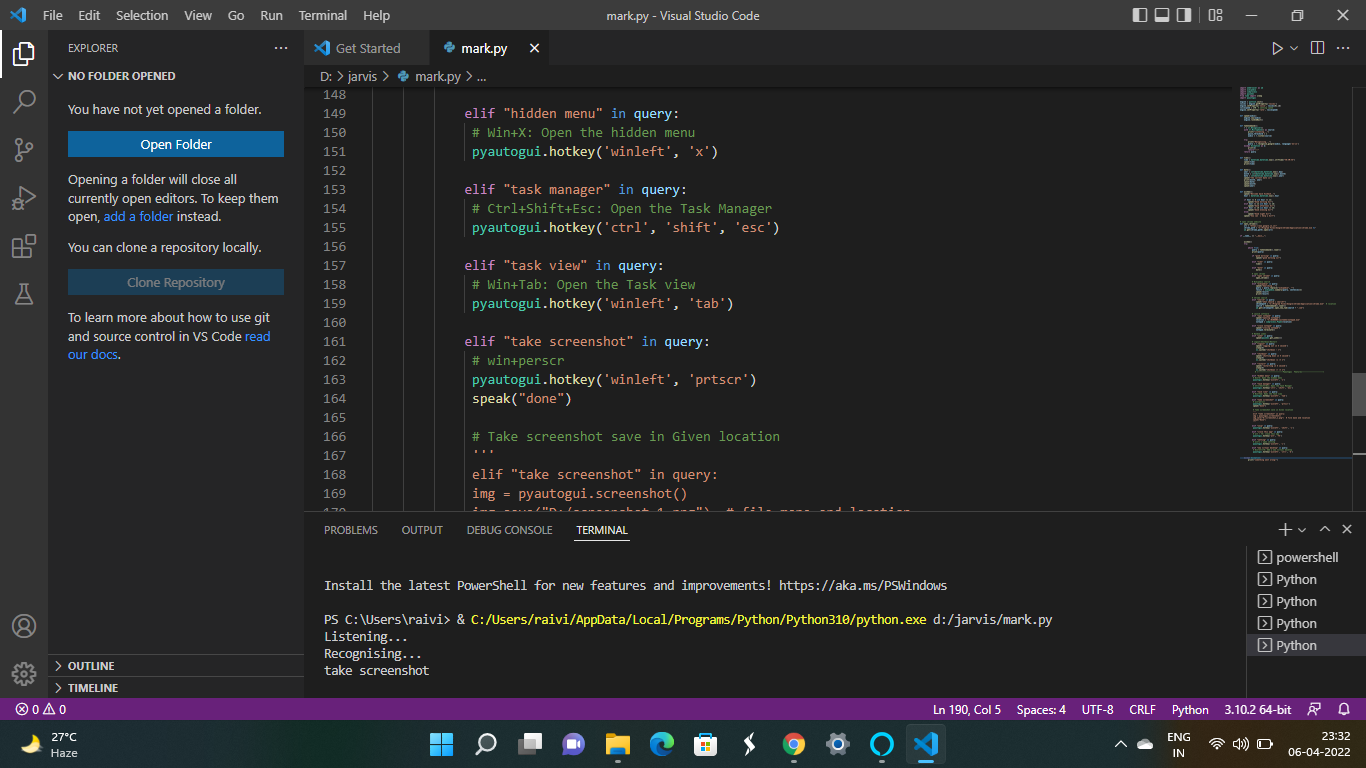Toggle the secondary side bar layout button
The image size is (1366, 768).
tap(1184, 15)
